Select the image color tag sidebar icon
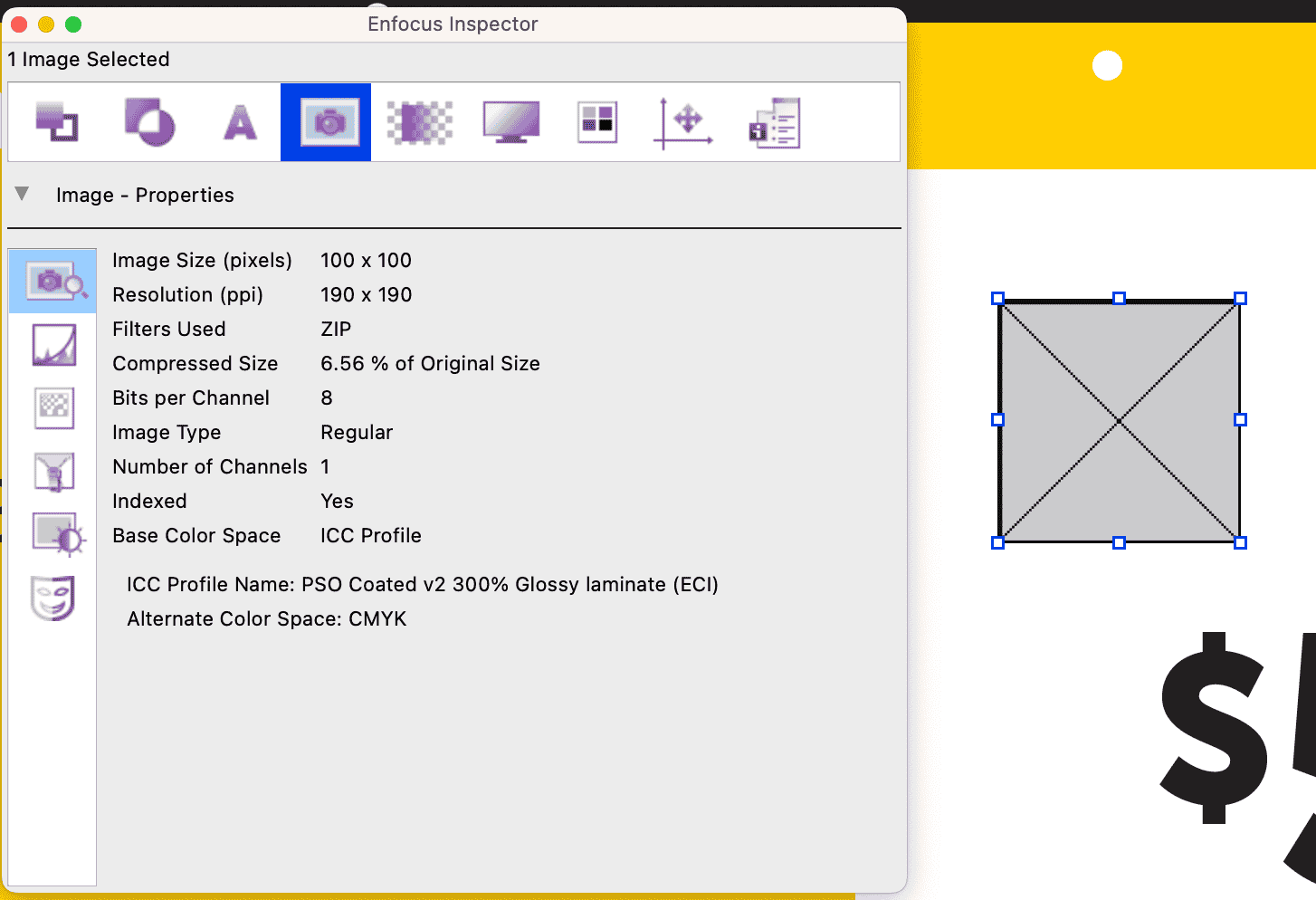Image resolution: width=1316 pixels, height=900 pixels. [53, 472]
